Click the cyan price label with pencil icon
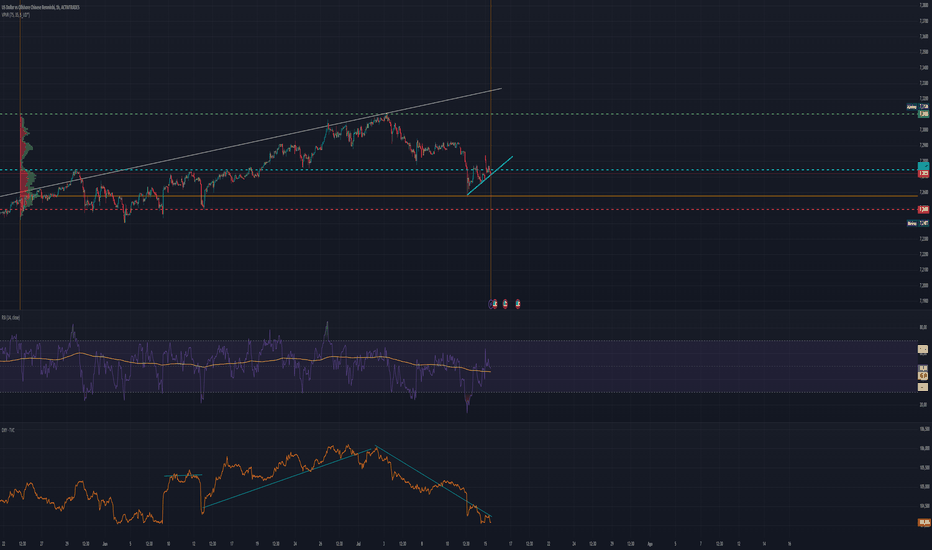932x550 pixels. tap(924, 166)
